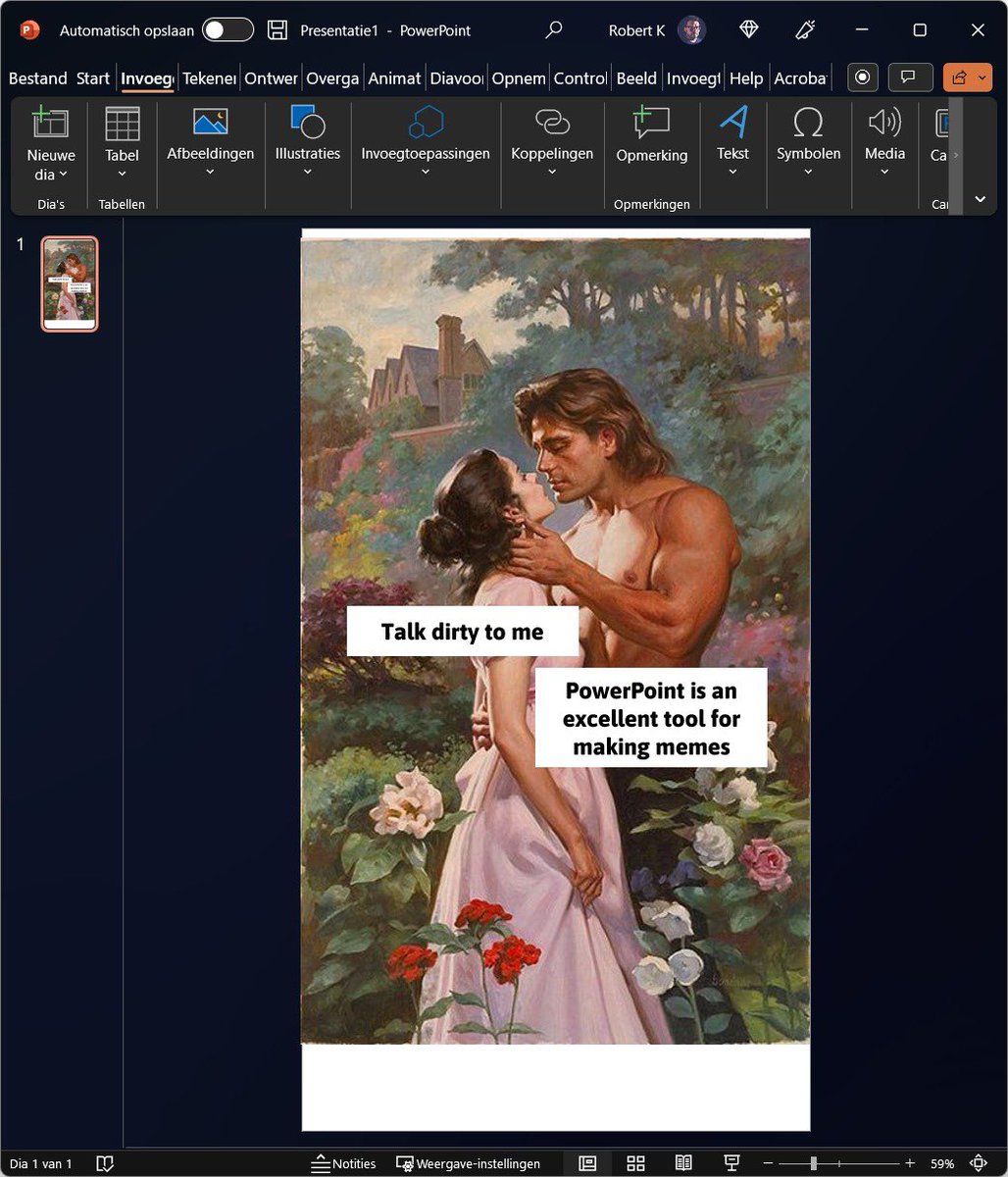Screen dimensions: 1008x1177
Task: Open search with the magnifier icon
Action: (x=554, y=30)
